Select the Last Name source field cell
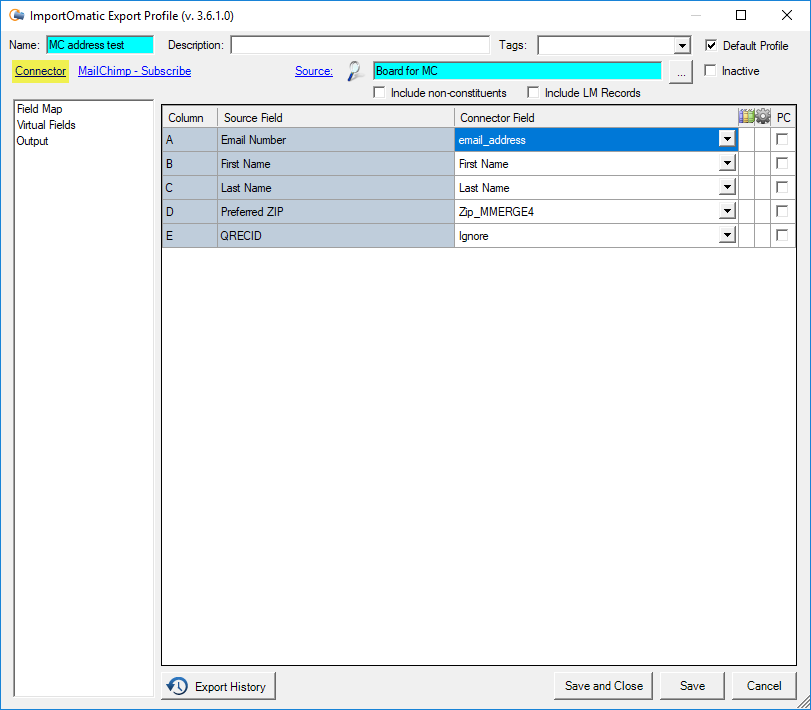Screen dimensions: 811x710 click(x=336, y=187)
